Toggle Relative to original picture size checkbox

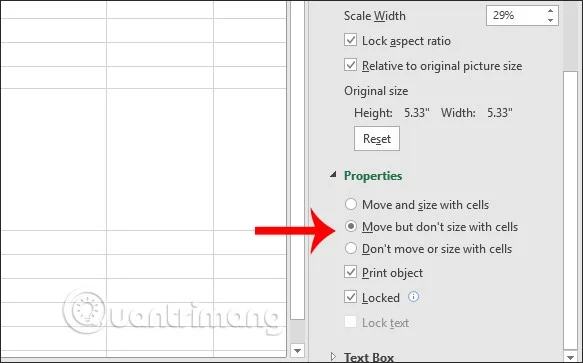point(351,65)
